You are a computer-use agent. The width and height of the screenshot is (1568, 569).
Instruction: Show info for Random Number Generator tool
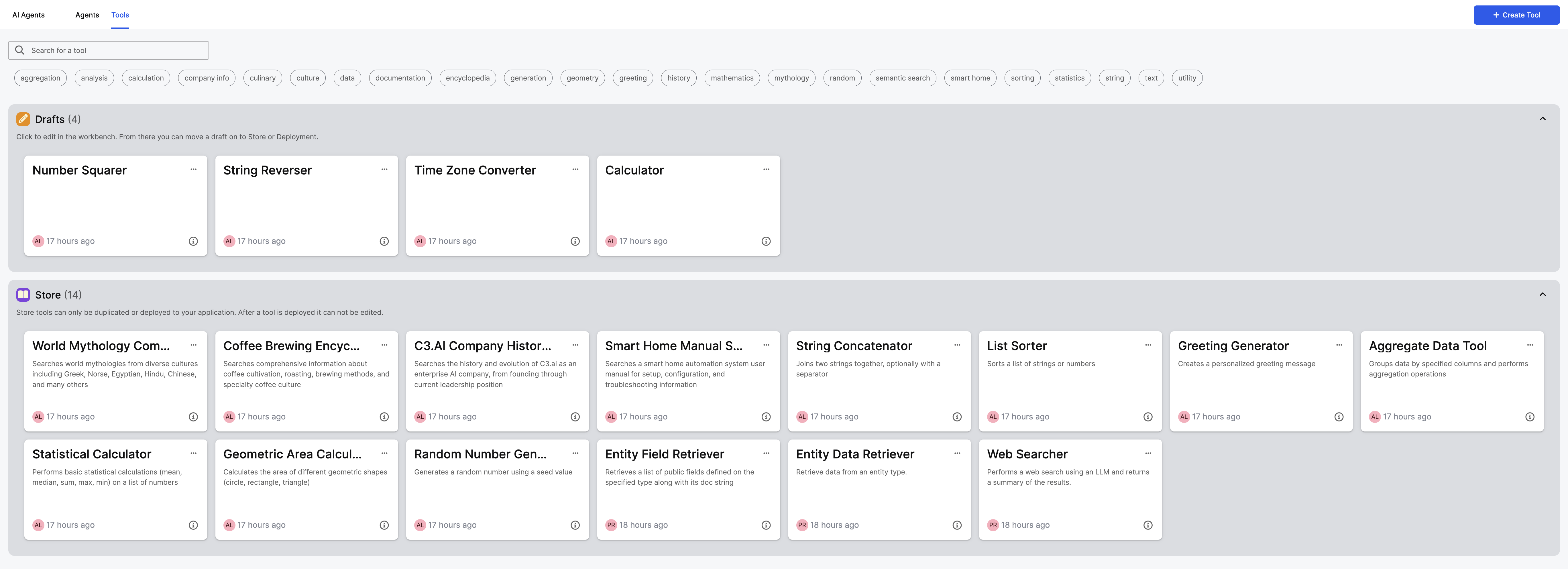click(x=575, y=525)
